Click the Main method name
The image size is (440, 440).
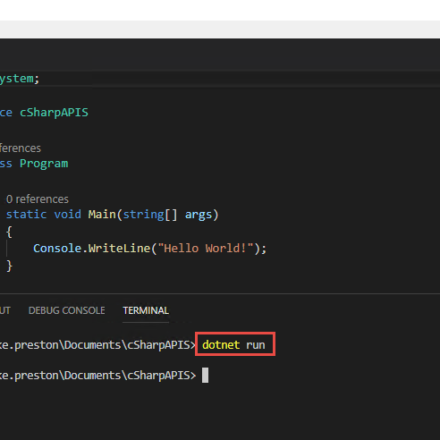[x=102, y=214]
